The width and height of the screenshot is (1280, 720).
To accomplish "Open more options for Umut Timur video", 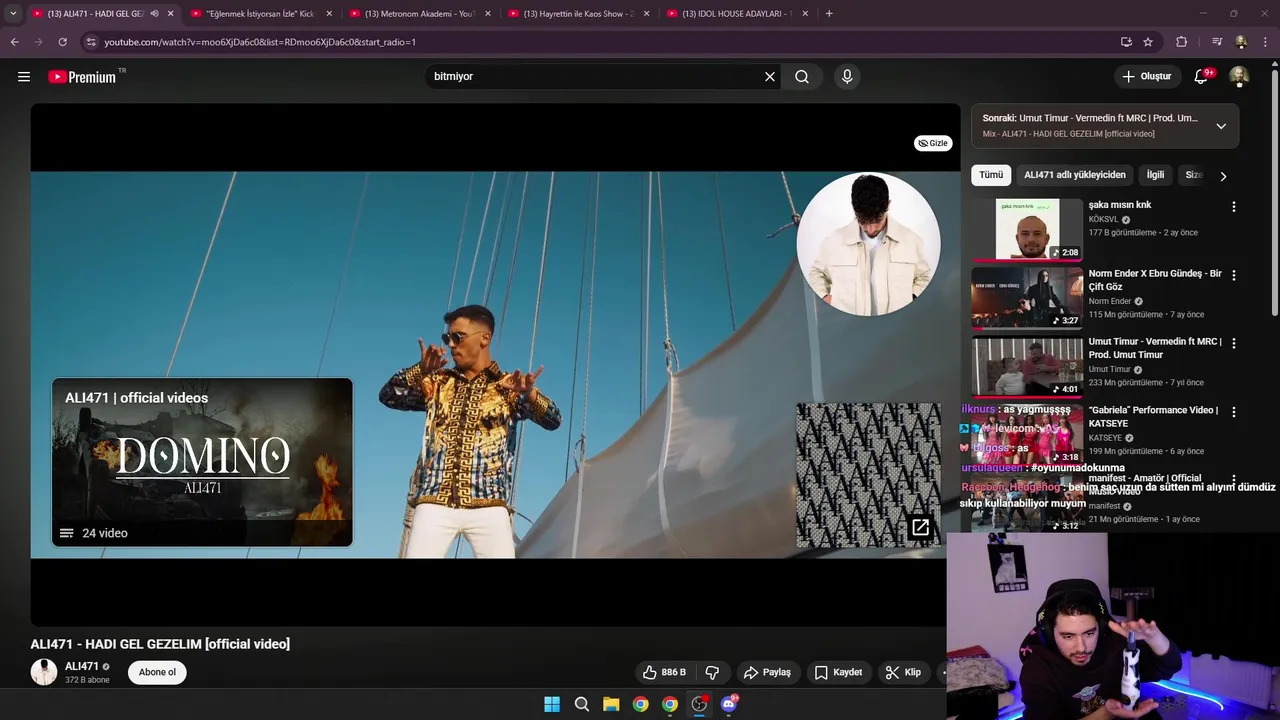I will [1233, 343].
